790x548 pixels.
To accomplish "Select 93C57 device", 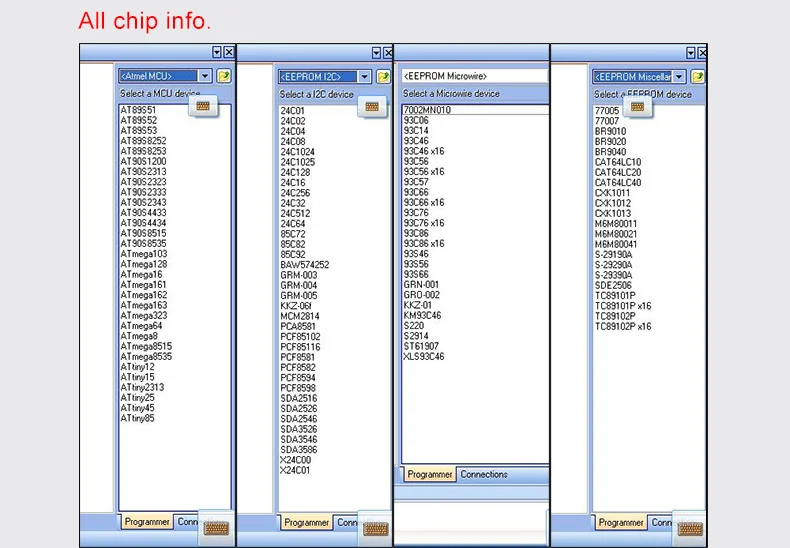I will coord(416,181).
